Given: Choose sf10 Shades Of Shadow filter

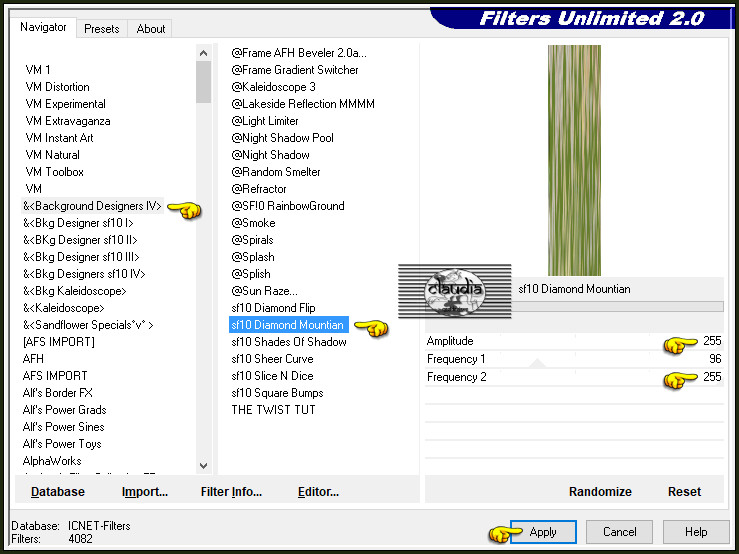Looking at the screenshot, I should [289, 341].
